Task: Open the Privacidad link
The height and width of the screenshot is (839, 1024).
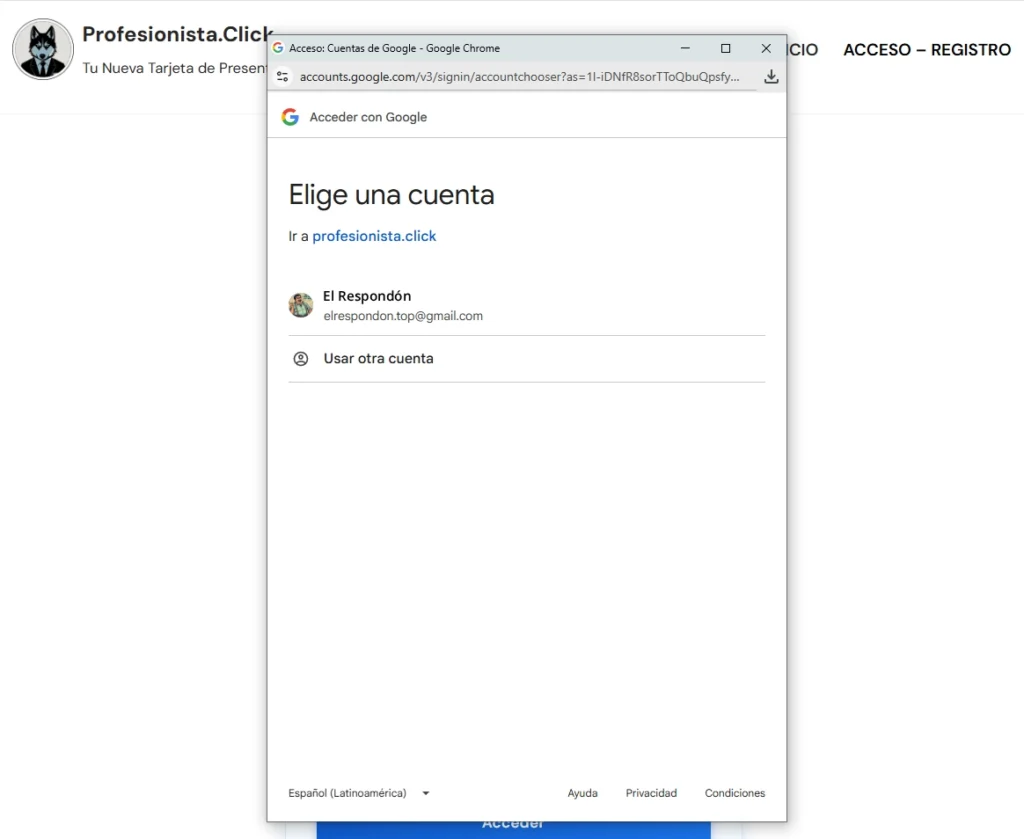Action: tap(651, 793)
